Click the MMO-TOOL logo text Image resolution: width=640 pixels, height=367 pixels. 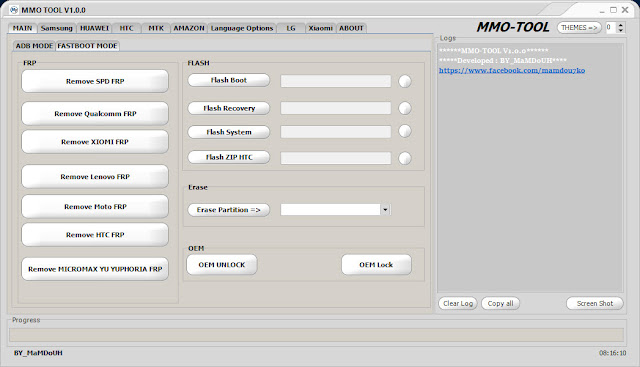[x=513, y=27]
